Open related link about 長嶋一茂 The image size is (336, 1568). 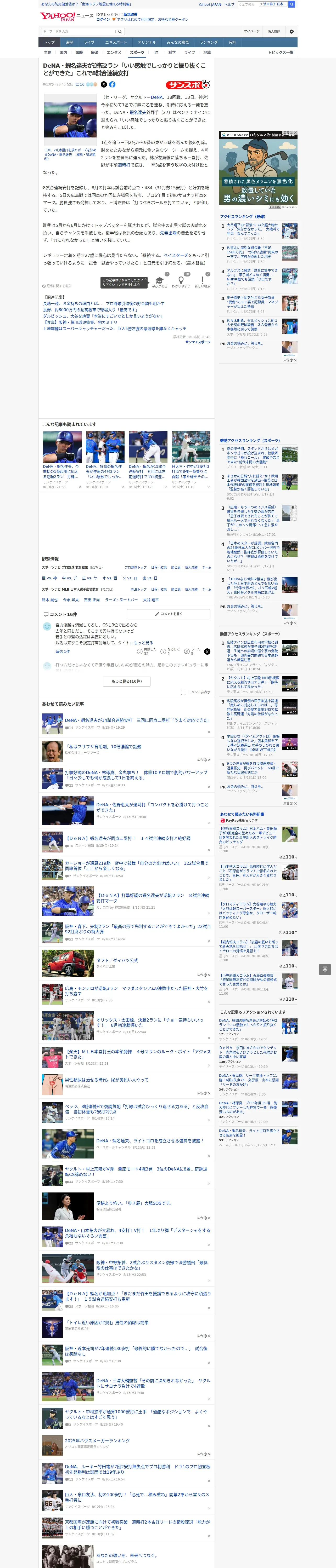pyautogui.click(x=104, y=303)
